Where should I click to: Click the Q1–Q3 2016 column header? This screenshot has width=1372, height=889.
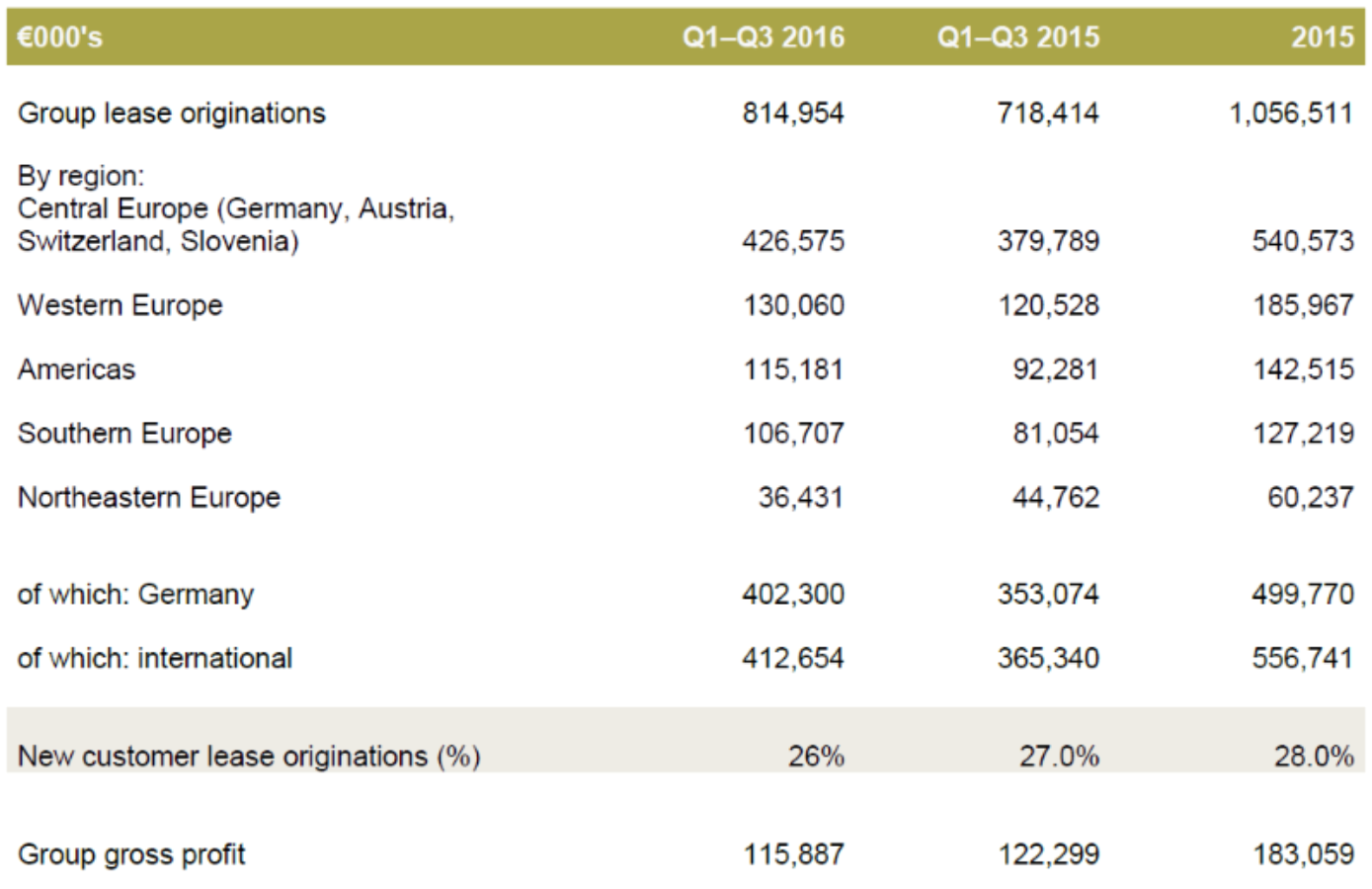point(763,38)
